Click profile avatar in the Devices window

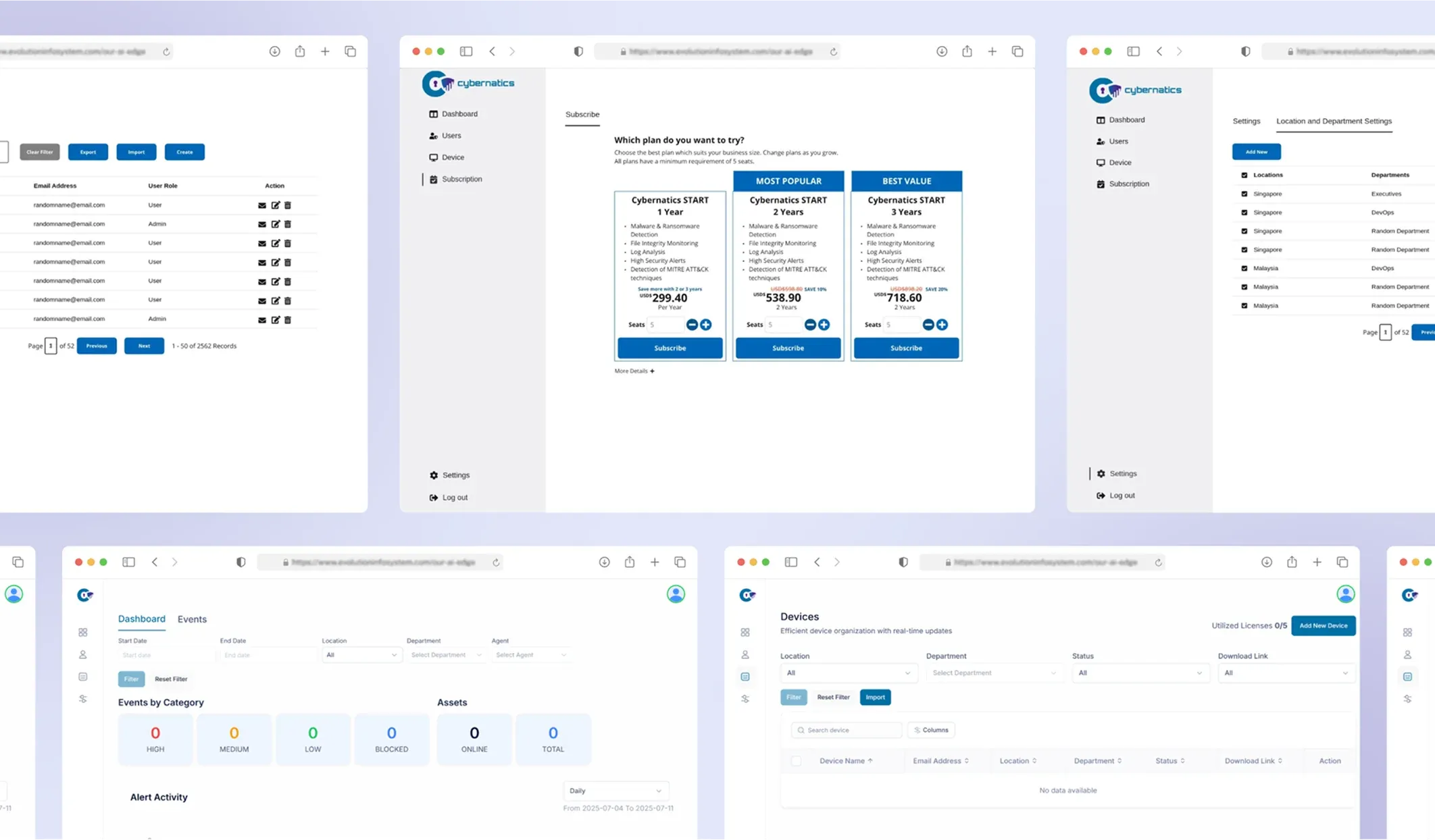[x=1345, y=594]
